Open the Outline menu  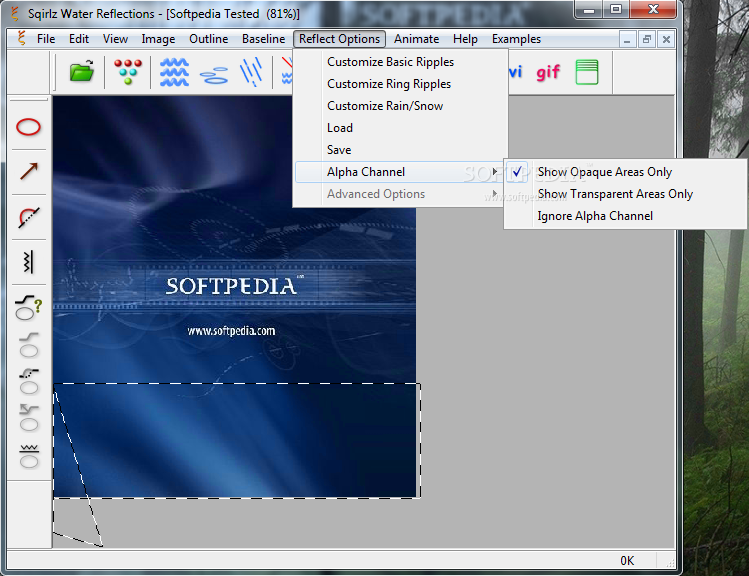coord(208,39)
